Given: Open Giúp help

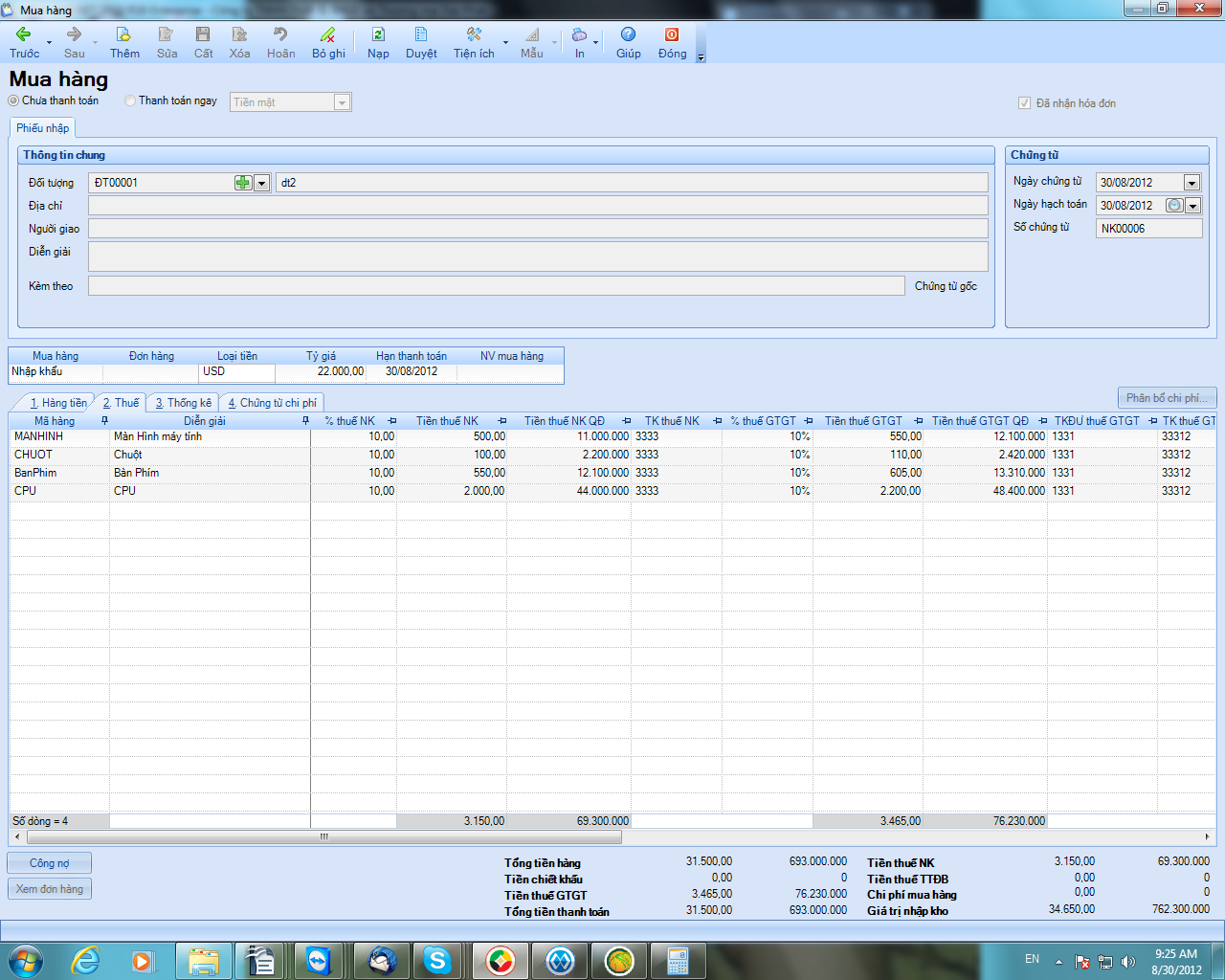Looking at the screenshot, I should 629,42.
